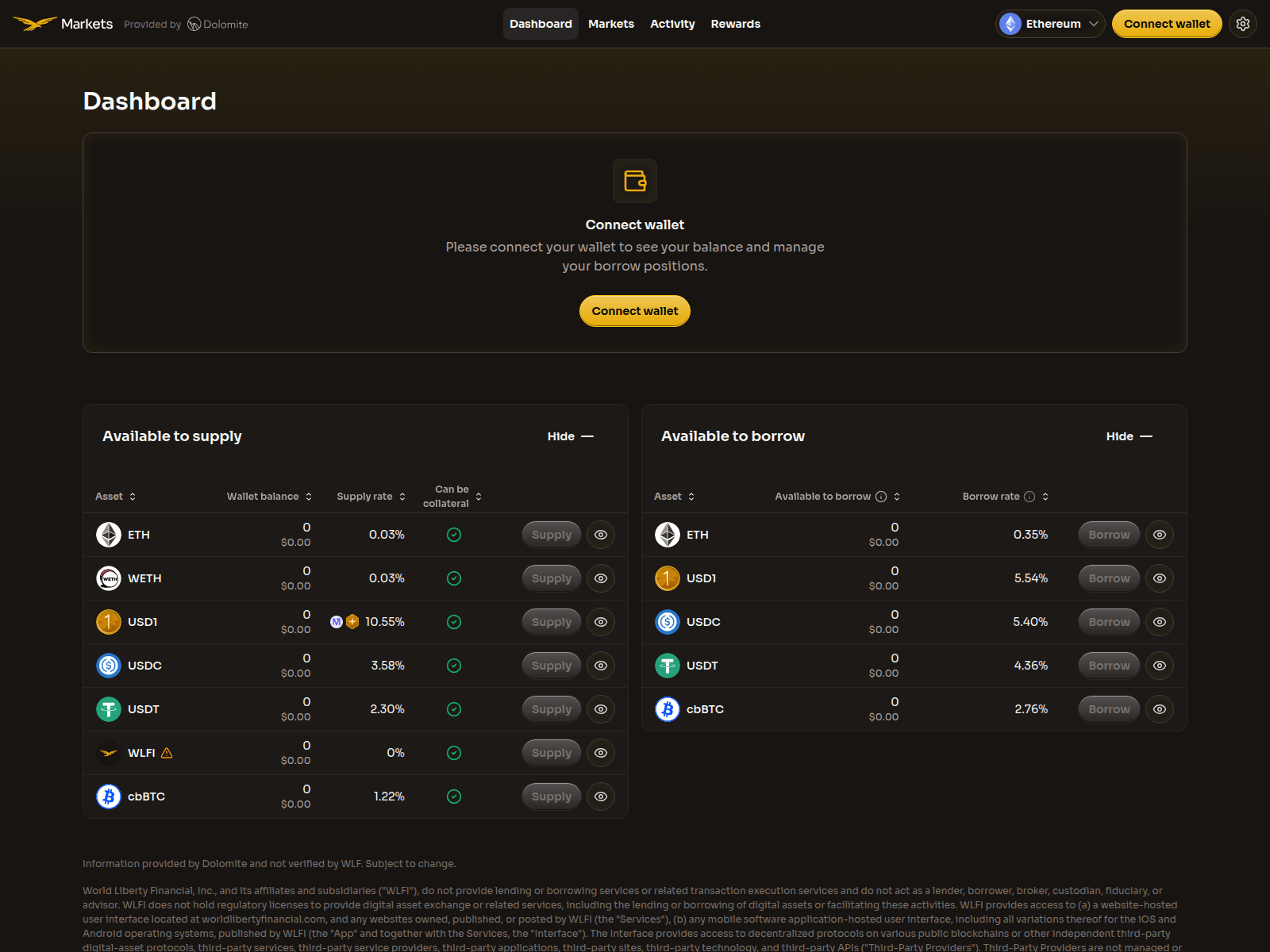Click the rewards badge icons beside 10.55%
The height and width of the screenshot is (952, 1270).
pos(344,622)
